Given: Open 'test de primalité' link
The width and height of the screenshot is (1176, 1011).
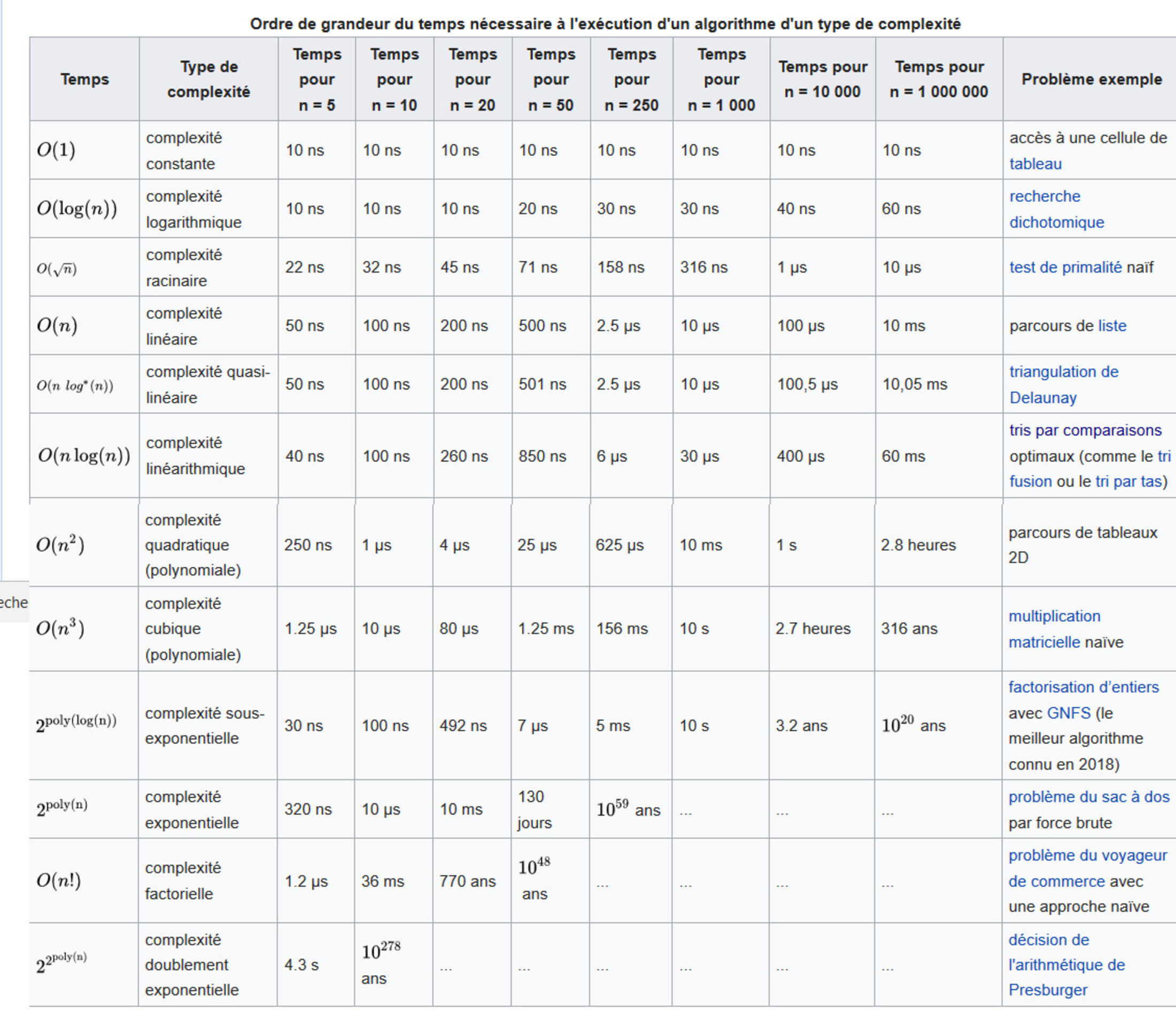Looking at the screenshot, I should (x=1065, y=267).
